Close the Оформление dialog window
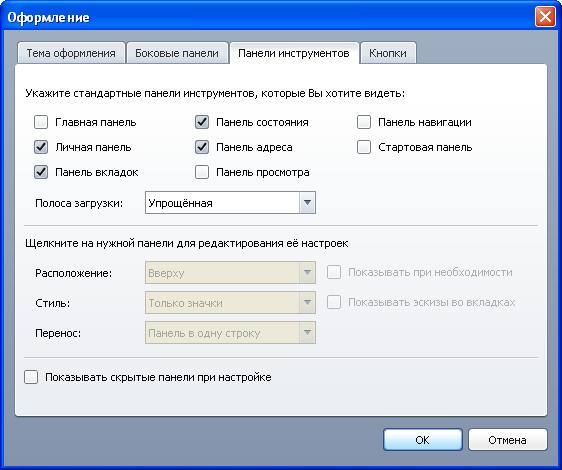 (x=545, y=17)
